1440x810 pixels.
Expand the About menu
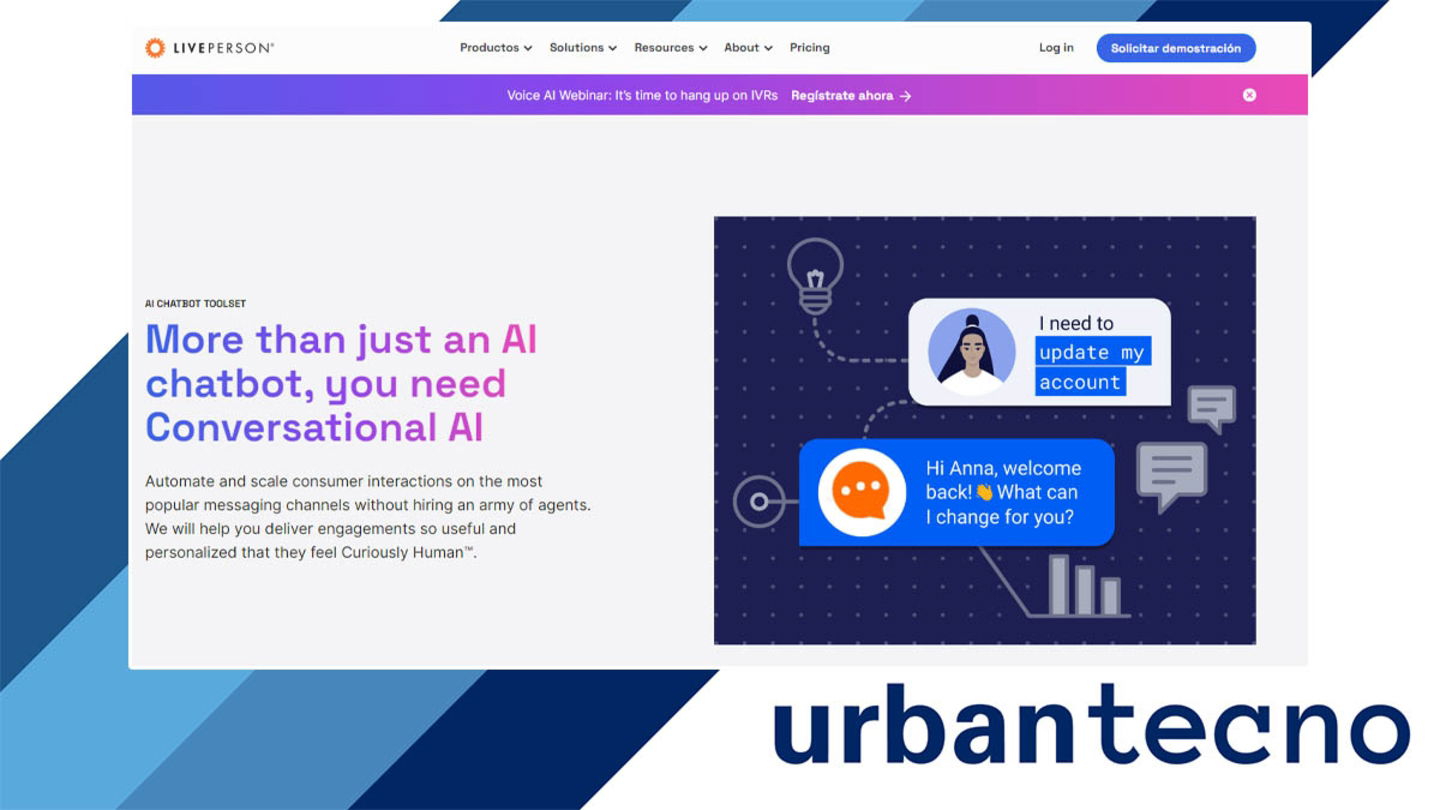[x=748, y=48]
